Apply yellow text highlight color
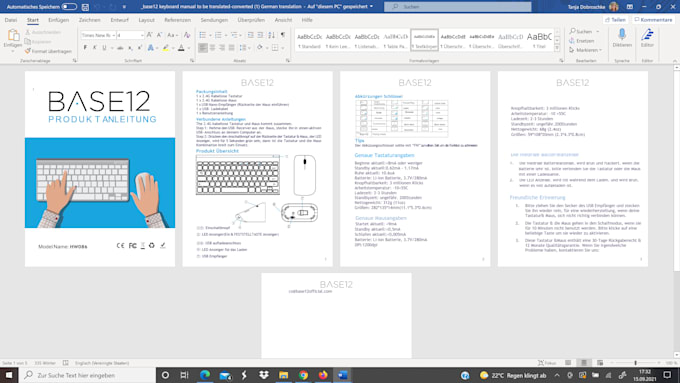 point(165,48)
